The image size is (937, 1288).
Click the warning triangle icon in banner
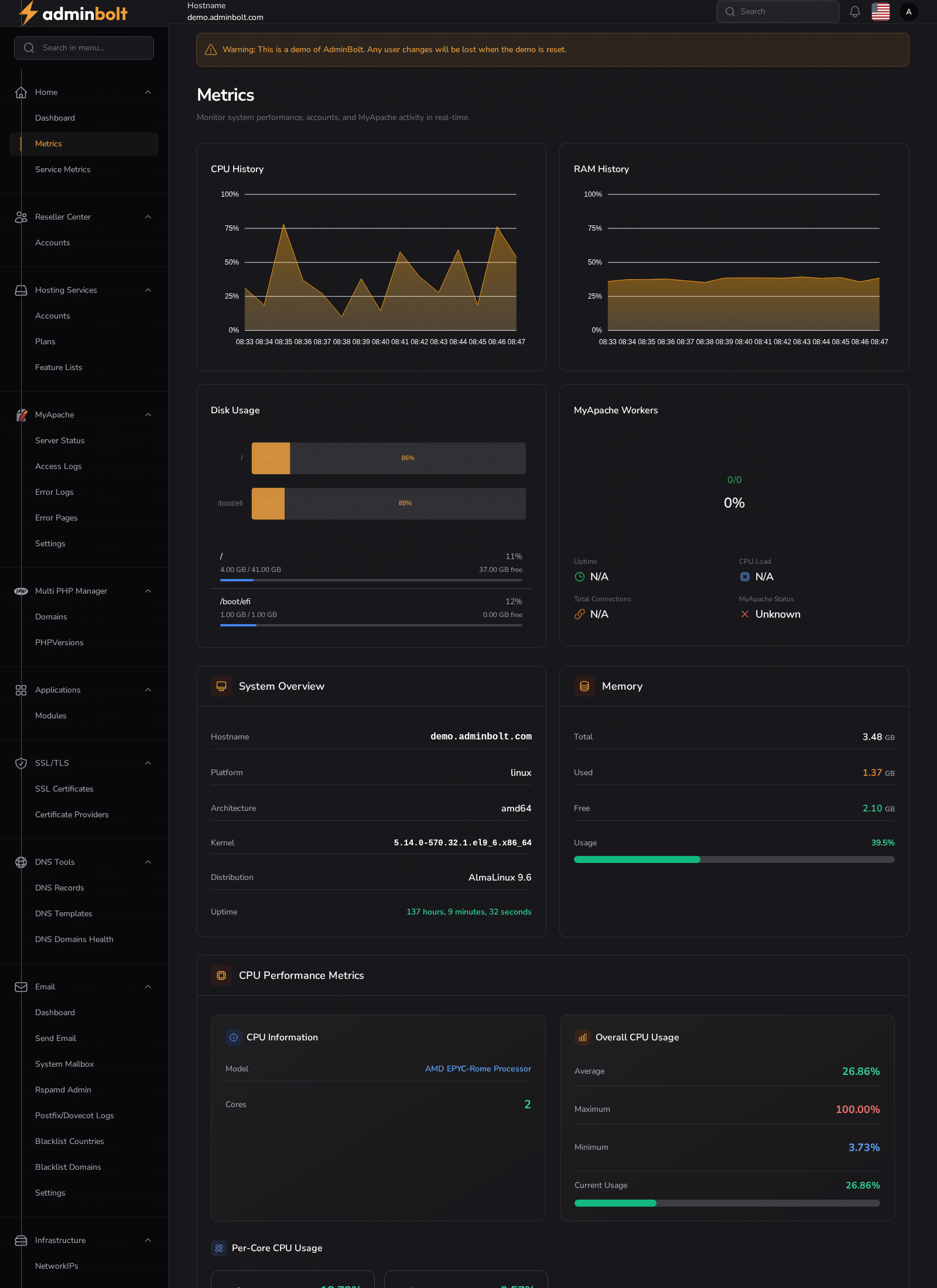[x=211, y=50]
